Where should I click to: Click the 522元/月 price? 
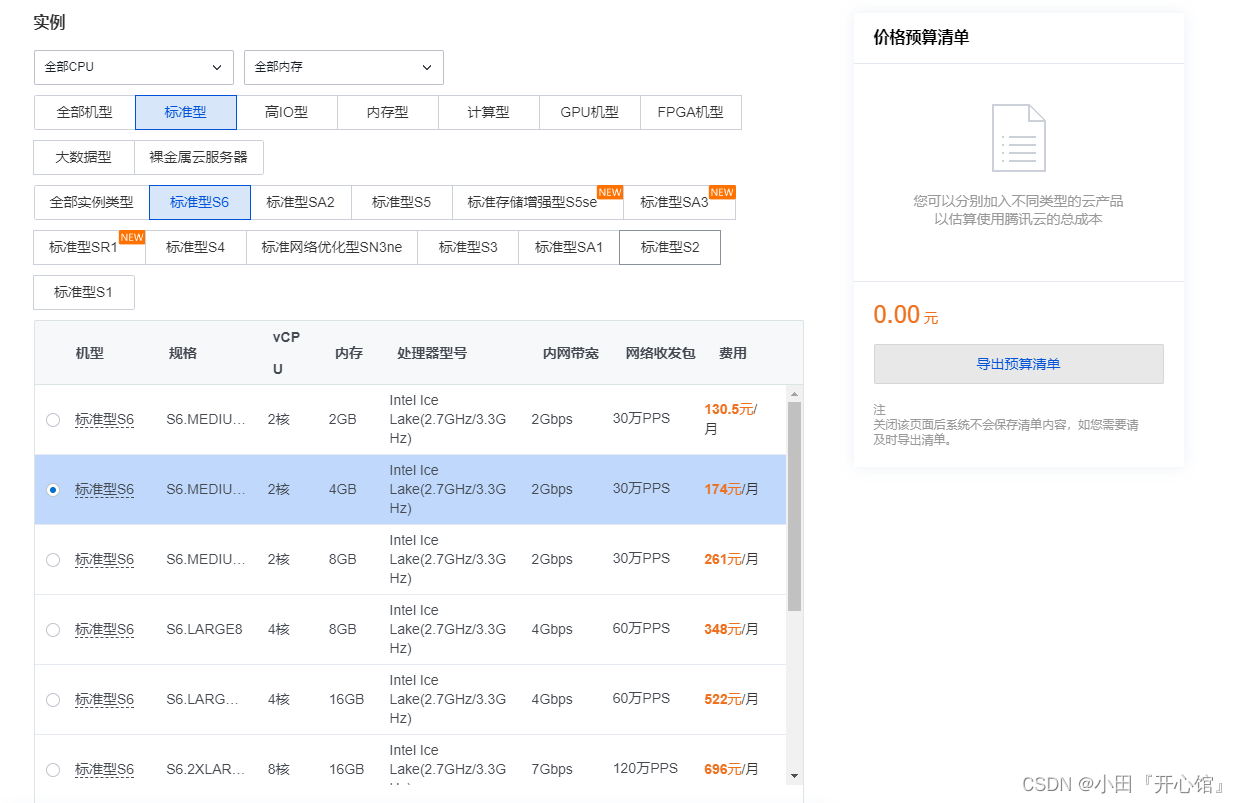coord(732,700)
